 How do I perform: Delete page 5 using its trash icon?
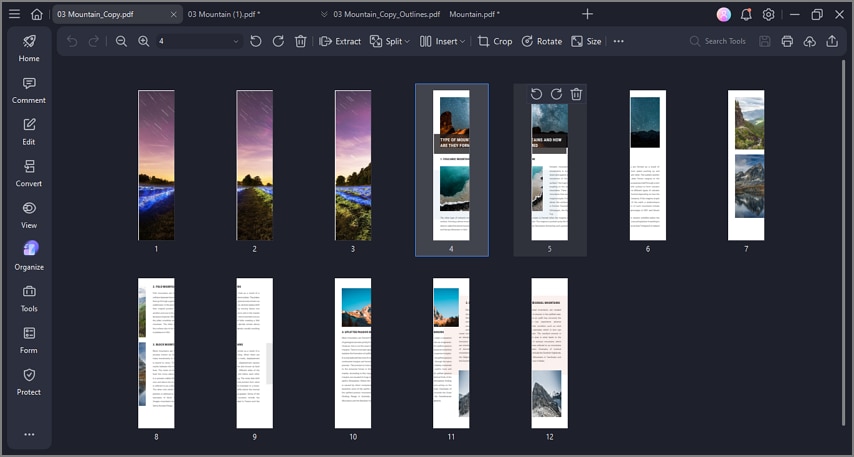coord(576,94)
